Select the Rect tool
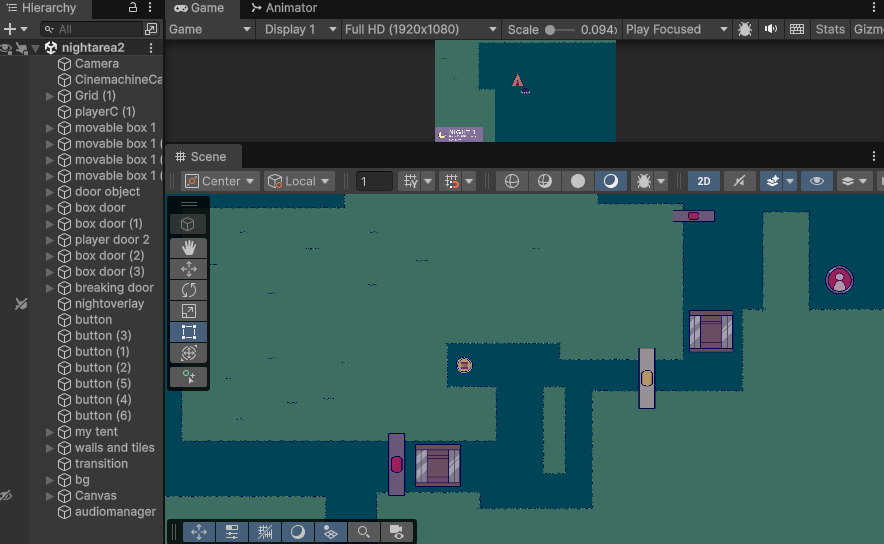Screen dimensions: 884x544 tap(188, 332)
